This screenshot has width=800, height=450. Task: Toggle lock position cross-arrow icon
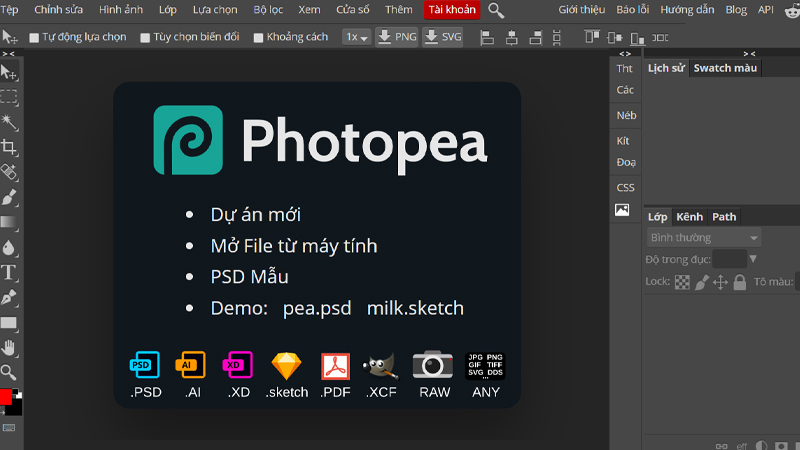point(720,282)
